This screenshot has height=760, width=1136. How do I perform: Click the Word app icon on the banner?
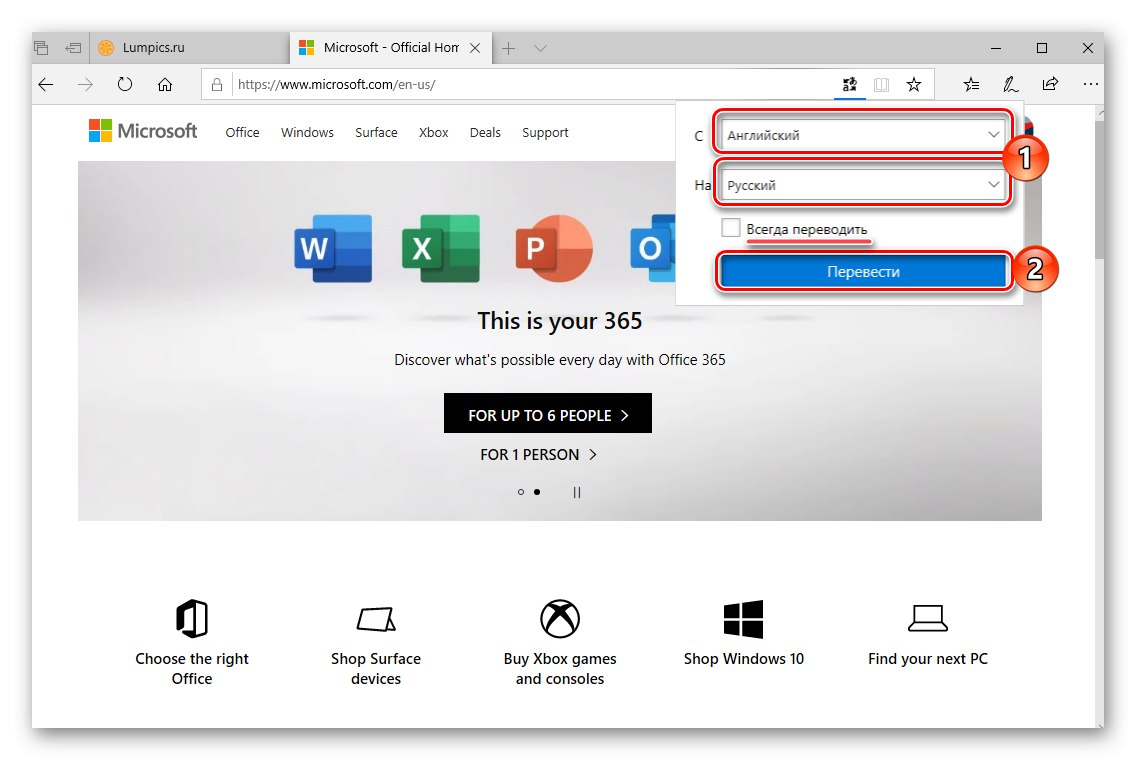coord(334,248)
